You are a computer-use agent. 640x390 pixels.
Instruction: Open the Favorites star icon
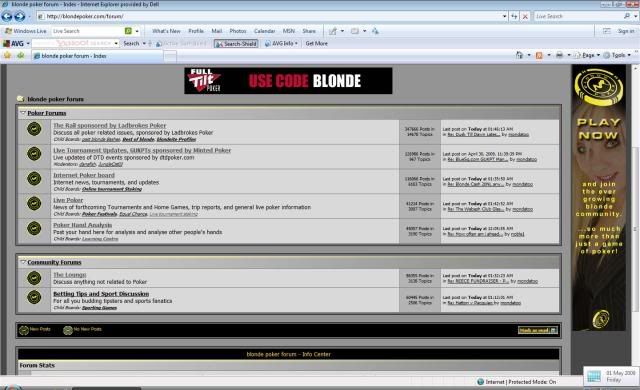pos(7,55)
